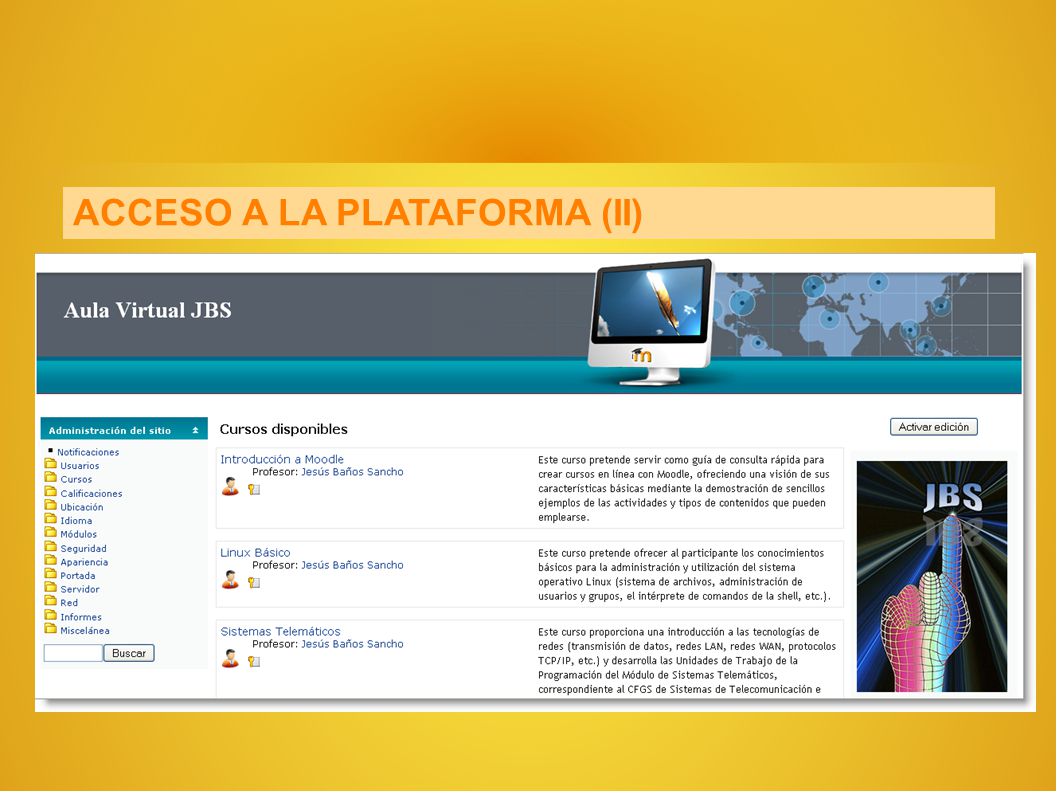This screenshot has height=793, width=1058.
Task: Open the Calificaciones folder icon
Action: (x=51, y=492)
